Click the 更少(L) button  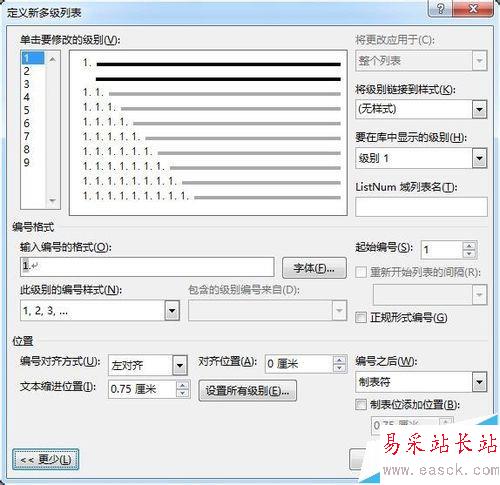tap(46, 460)
